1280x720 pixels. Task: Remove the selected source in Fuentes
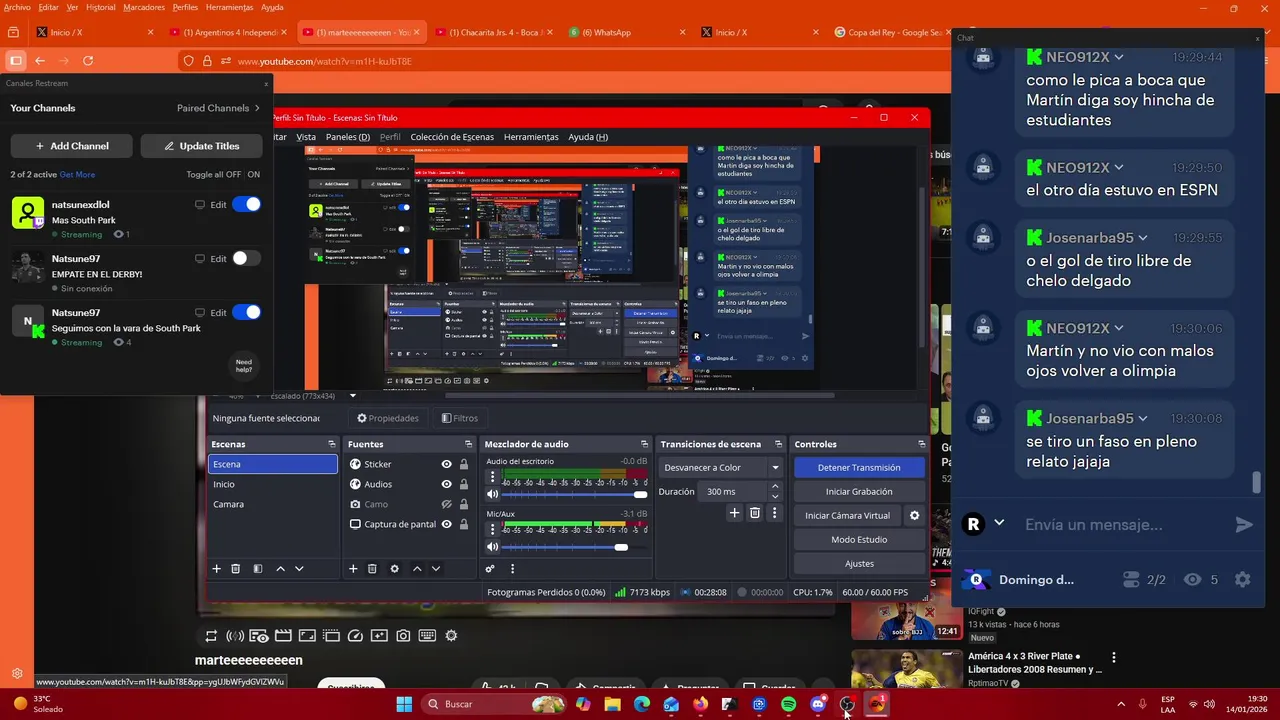[x=372, y=568]
